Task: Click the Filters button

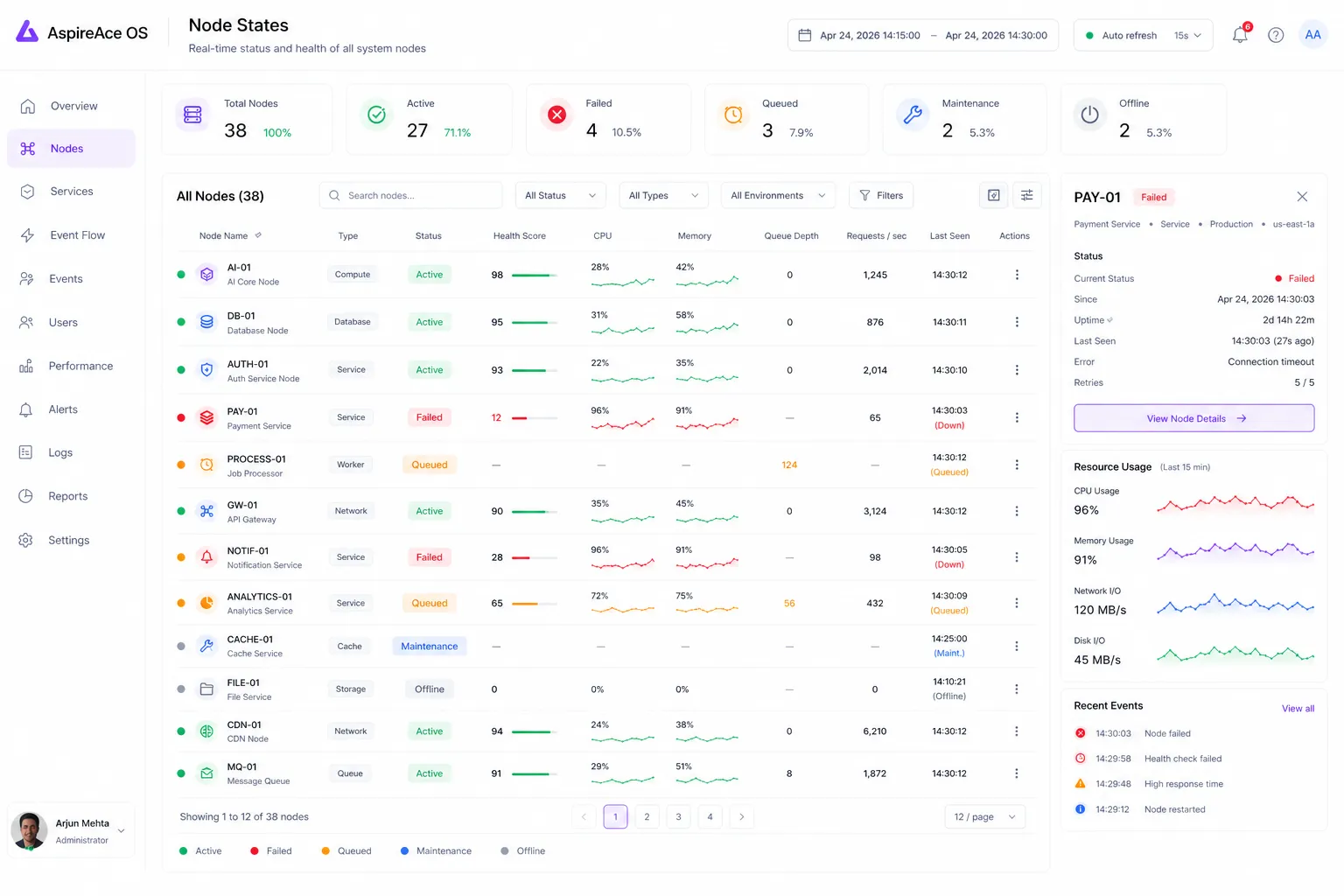Action: click(x=881, y=195)
